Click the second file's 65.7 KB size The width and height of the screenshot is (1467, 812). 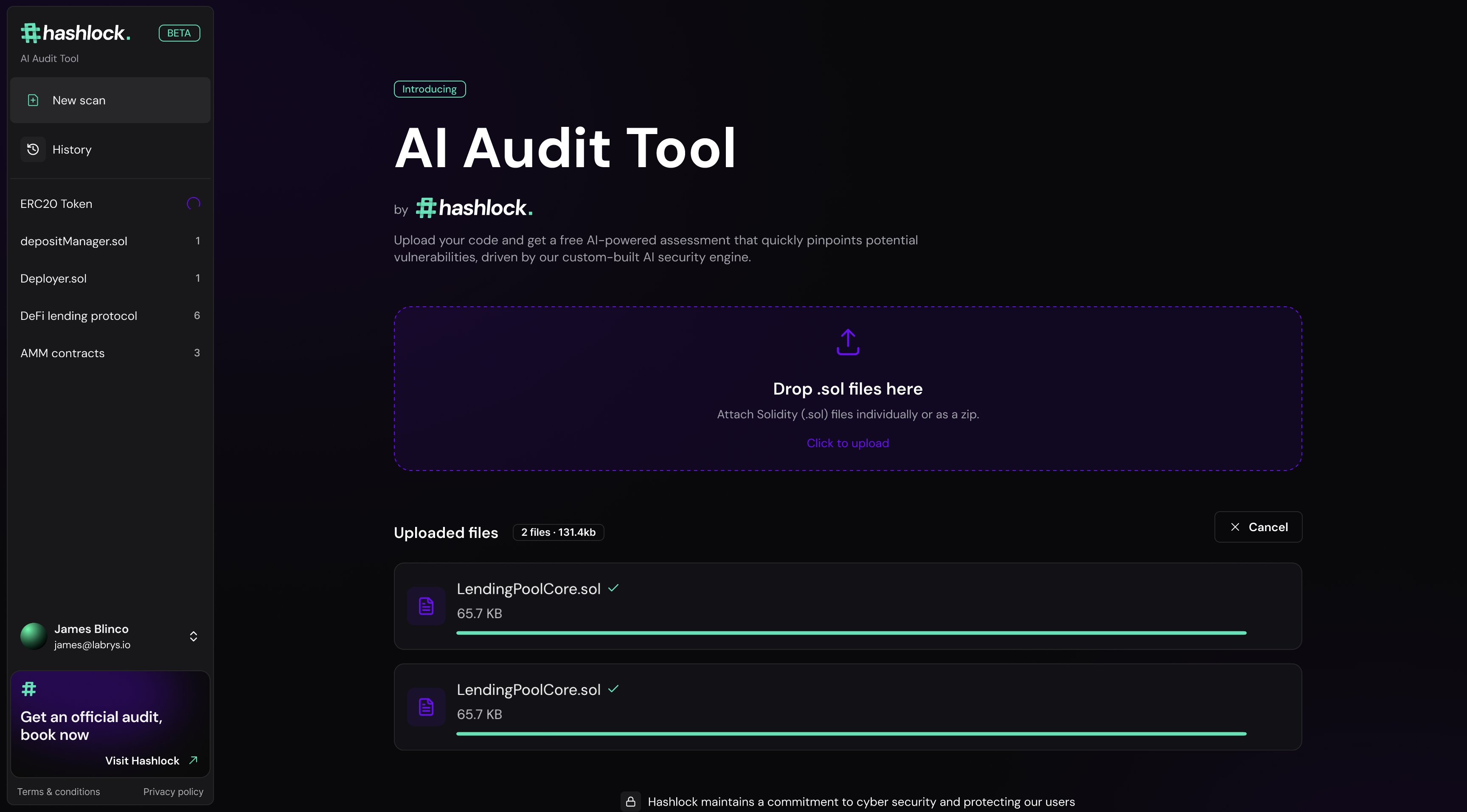point(480,714)
